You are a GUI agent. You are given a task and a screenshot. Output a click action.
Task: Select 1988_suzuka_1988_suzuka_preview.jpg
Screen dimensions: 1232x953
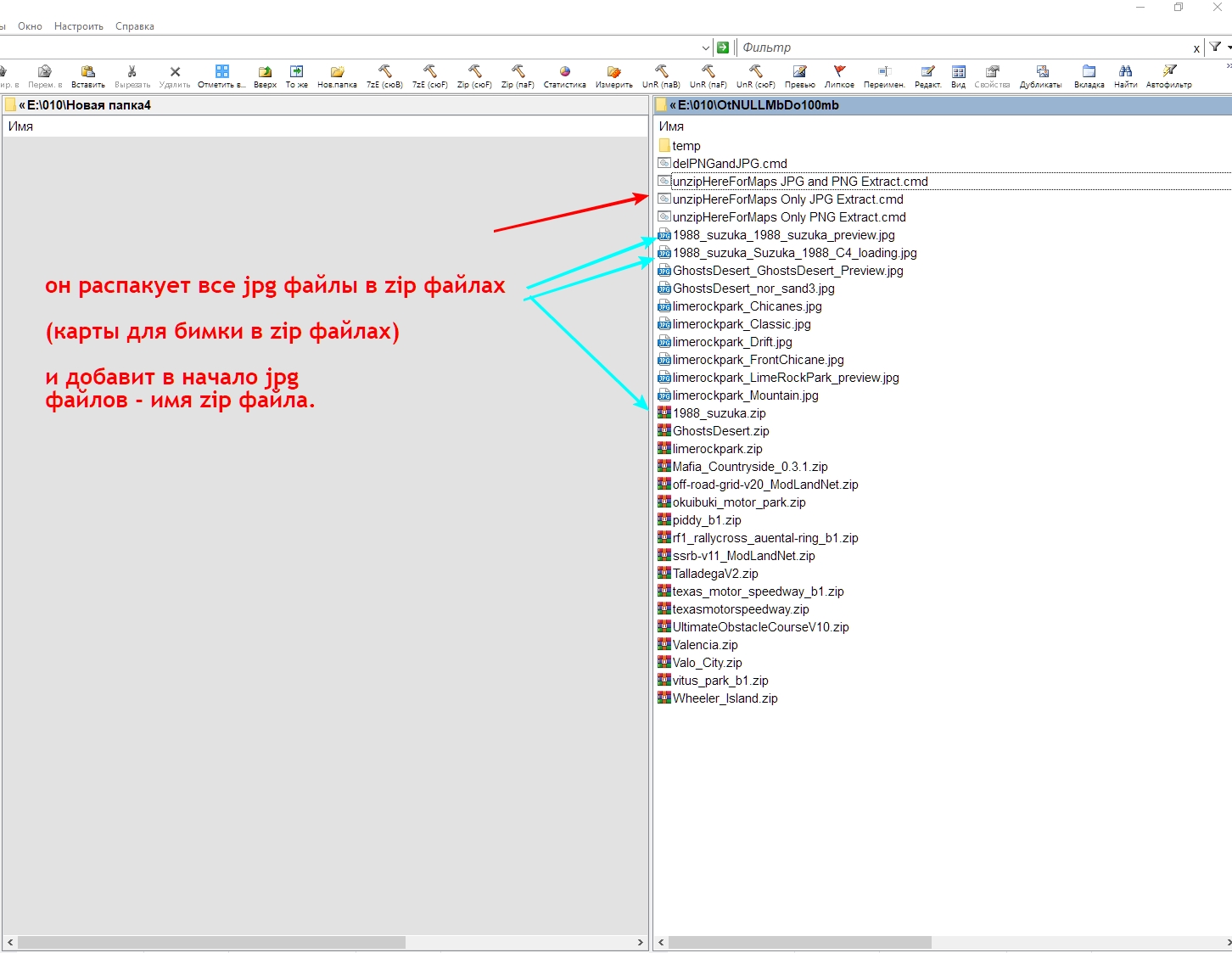pyautogui.click(x=777, y=235)
